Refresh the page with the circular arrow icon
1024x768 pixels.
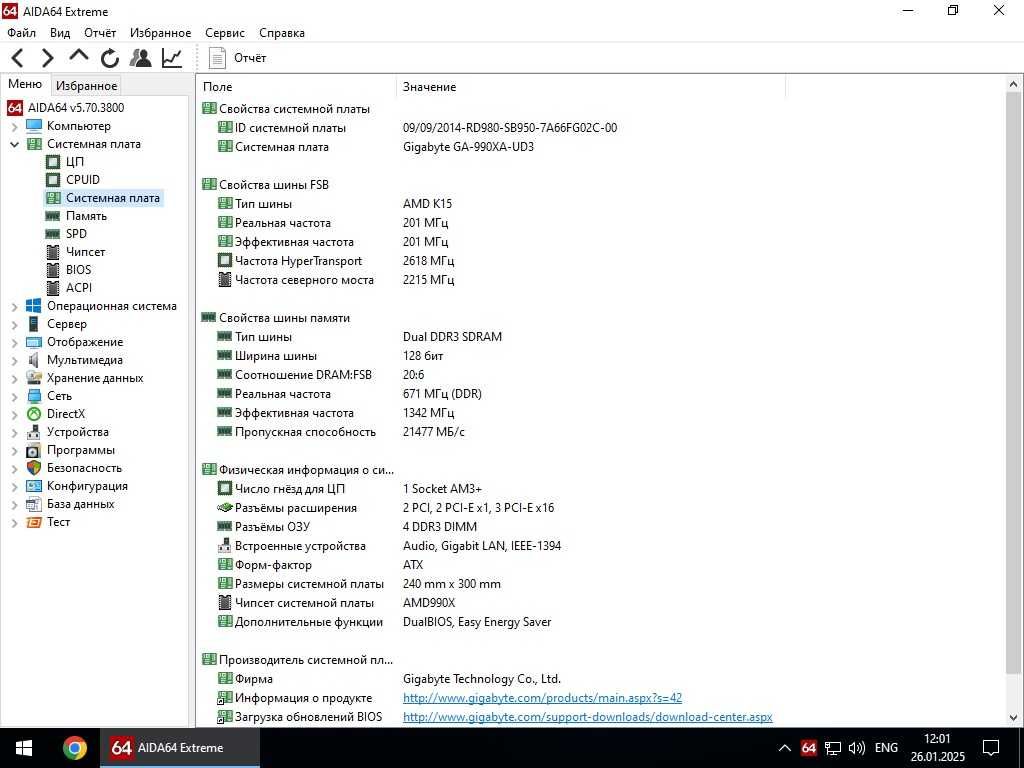coord(110,58)
